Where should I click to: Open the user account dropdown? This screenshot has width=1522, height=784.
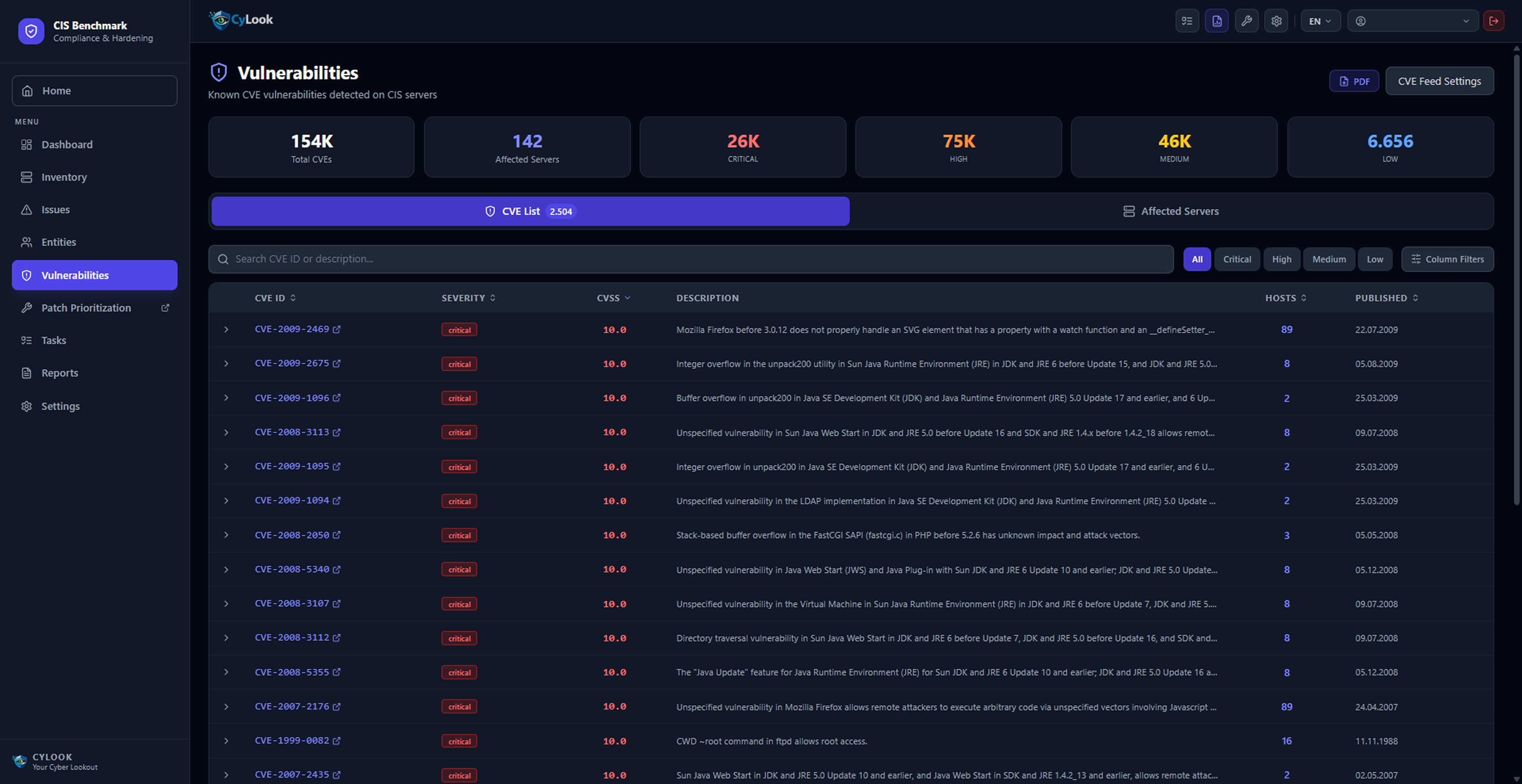[1413, 21]
